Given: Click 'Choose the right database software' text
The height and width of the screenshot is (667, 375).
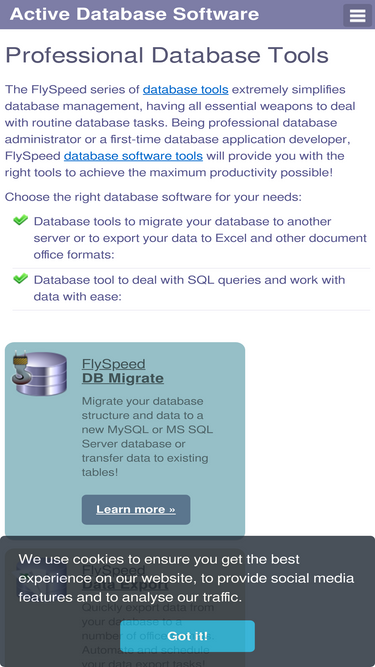Looking at the screenshot, I should [x=153, y=197].
